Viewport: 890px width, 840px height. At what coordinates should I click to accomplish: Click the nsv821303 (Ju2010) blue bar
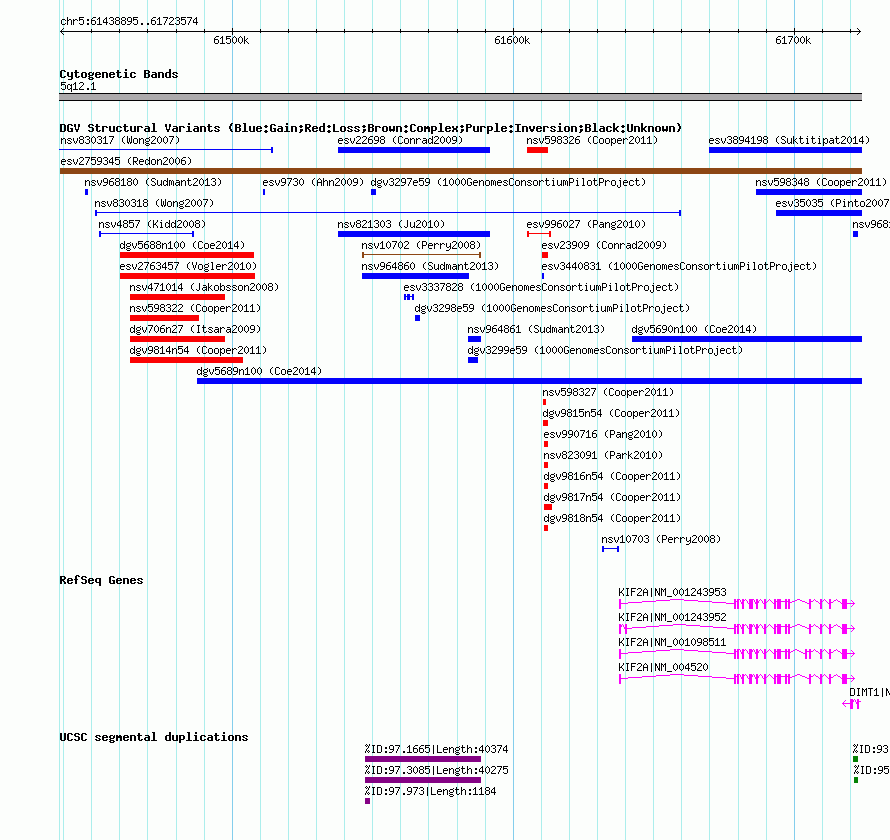[x=414, y=234]
